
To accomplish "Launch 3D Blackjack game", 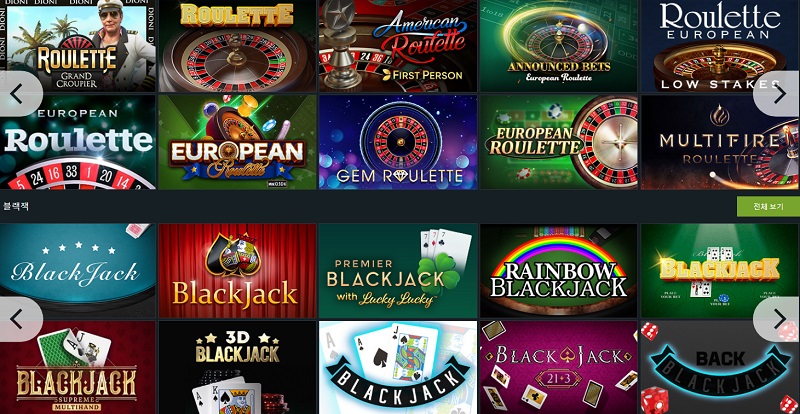I will [237, 368].
